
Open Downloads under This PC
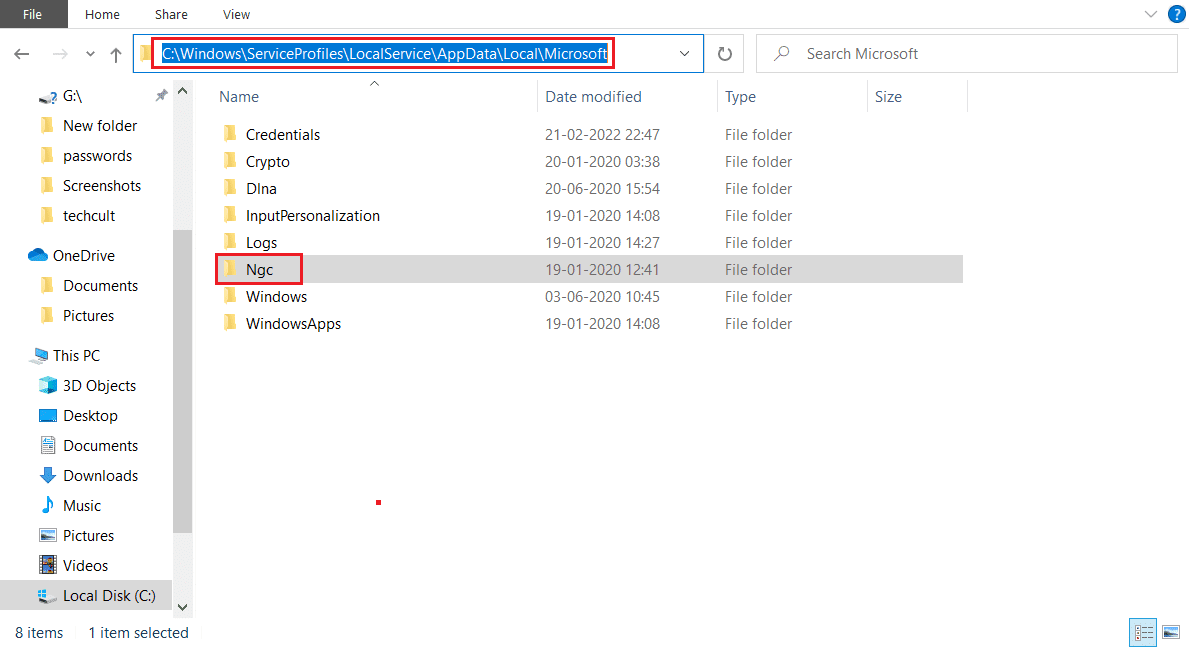(100, 476)
